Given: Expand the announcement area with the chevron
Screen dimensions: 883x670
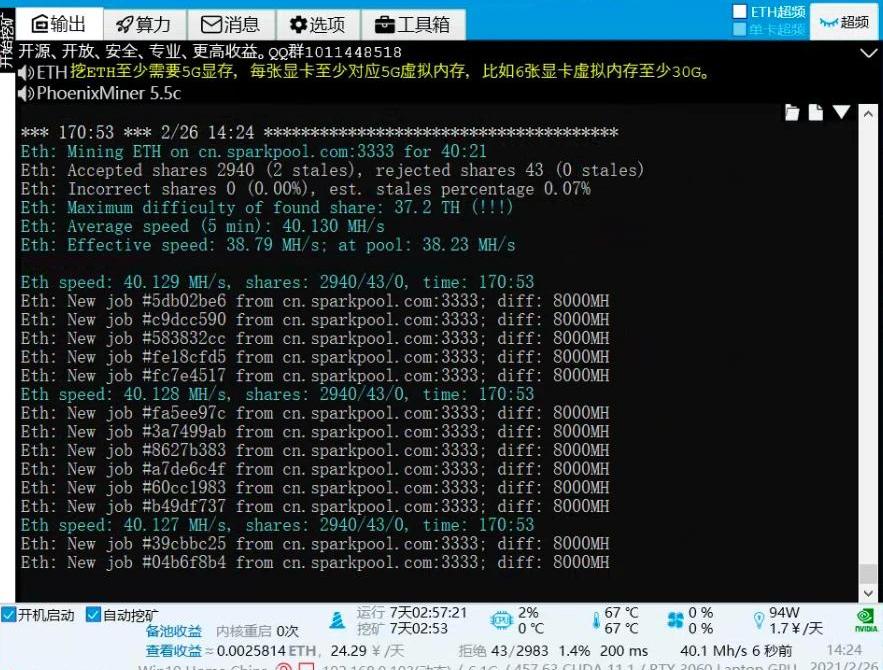Looking at the screenshot, I should click(x=869, y=53).
